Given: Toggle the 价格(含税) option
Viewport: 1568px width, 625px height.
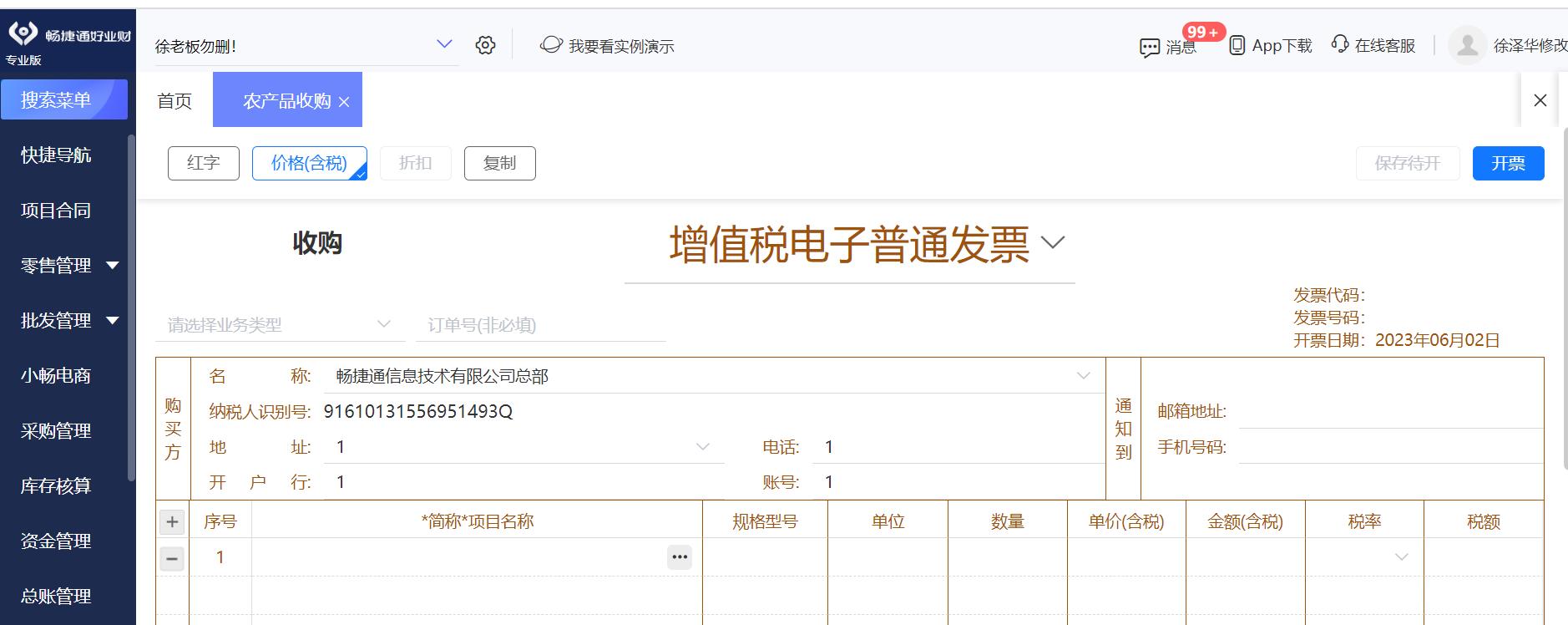Looking at the screenshot, I should point(310,163).
